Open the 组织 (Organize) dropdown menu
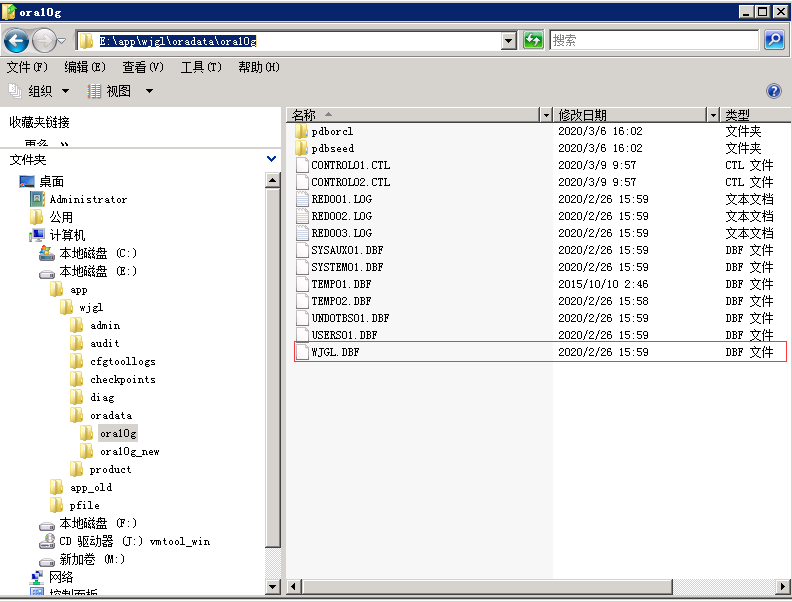This screenshot has width=792, height=602. click(x=40, y=91)
